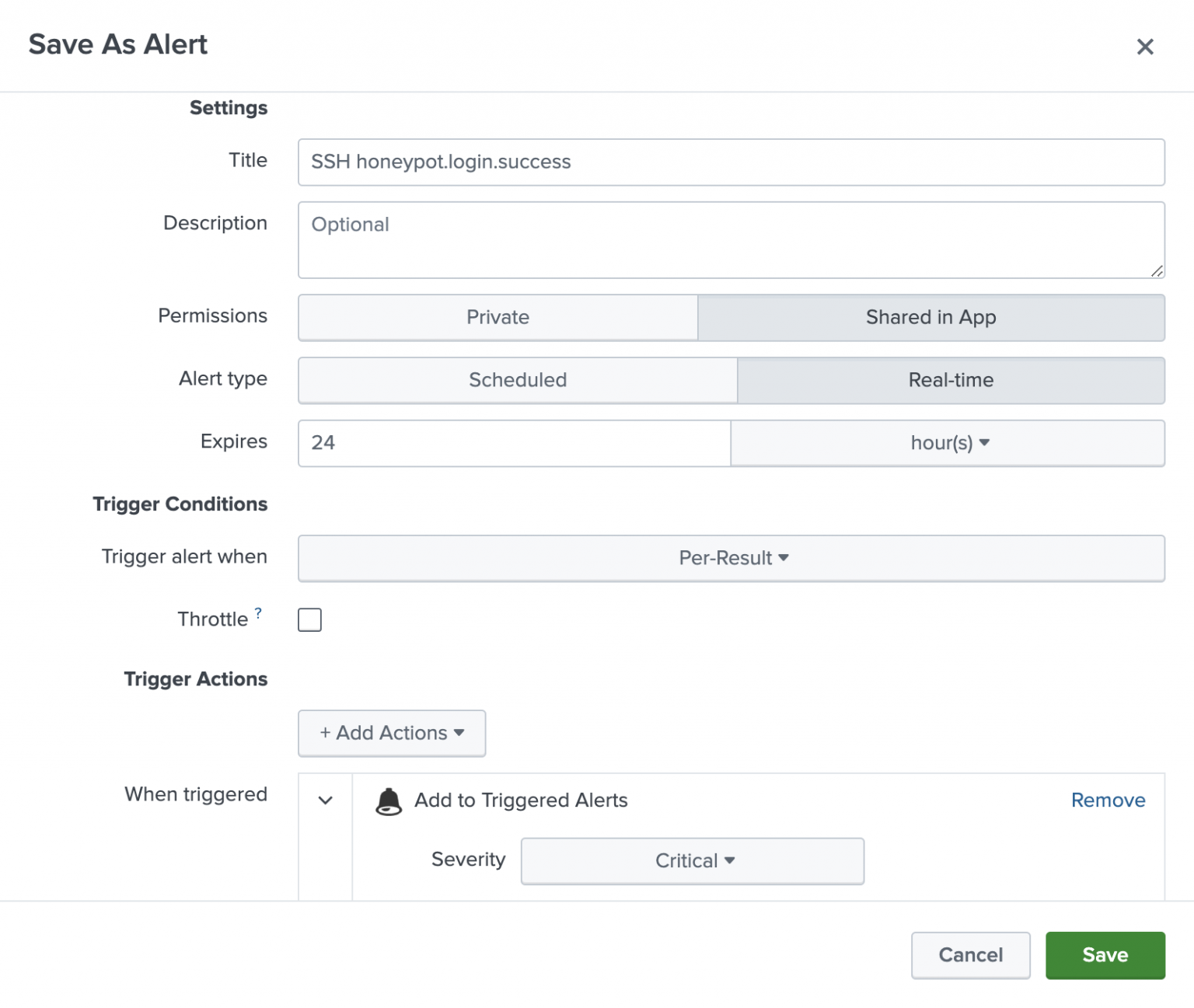This screenshot has width=1194, height=1008.
Task: Click inside the Description field
Action: [731, 239]
